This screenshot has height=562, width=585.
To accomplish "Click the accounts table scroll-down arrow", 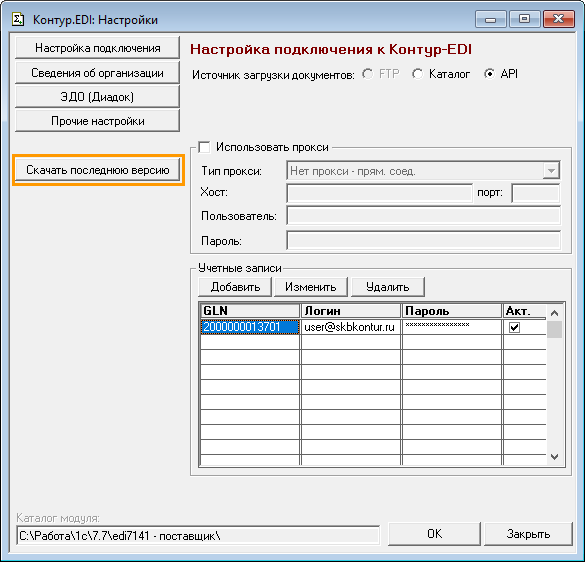I will pos(554,457).
